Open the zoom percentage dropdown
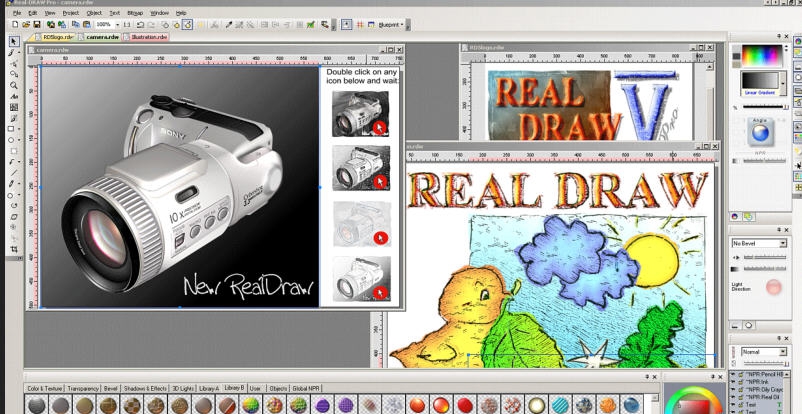This screenshot has width=802, height=414. 117,25
